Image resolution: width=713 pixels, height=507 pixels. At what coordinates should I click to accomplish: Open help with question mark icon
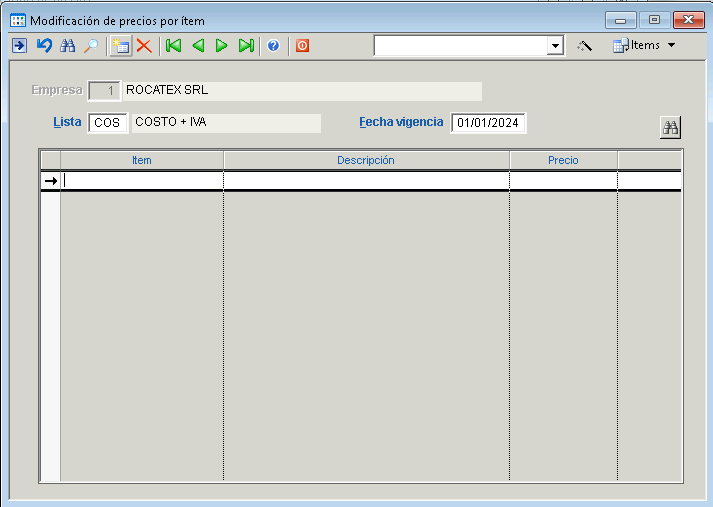tap(273, 46)
